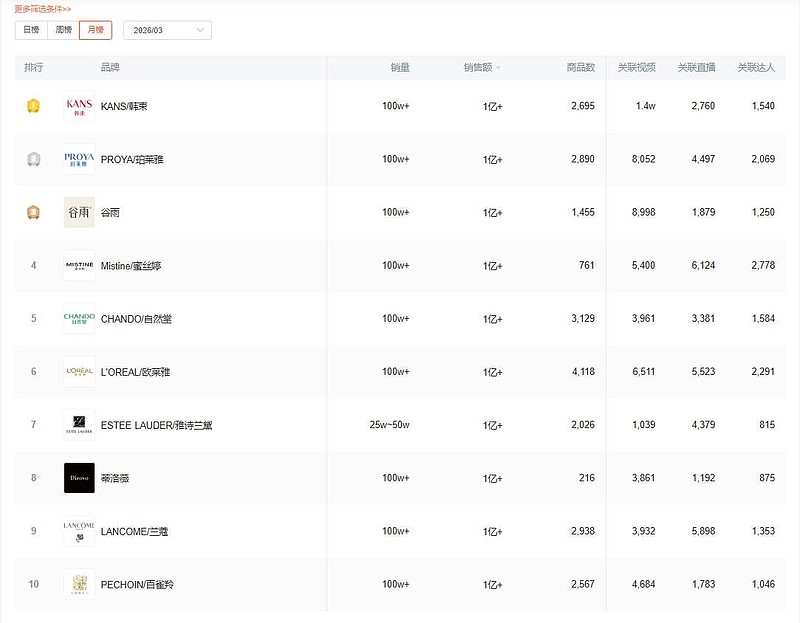The image size is (800, 623).
Task: Click the 蒂洛薇 black logo thumbnail
Action: pos(79,478)
